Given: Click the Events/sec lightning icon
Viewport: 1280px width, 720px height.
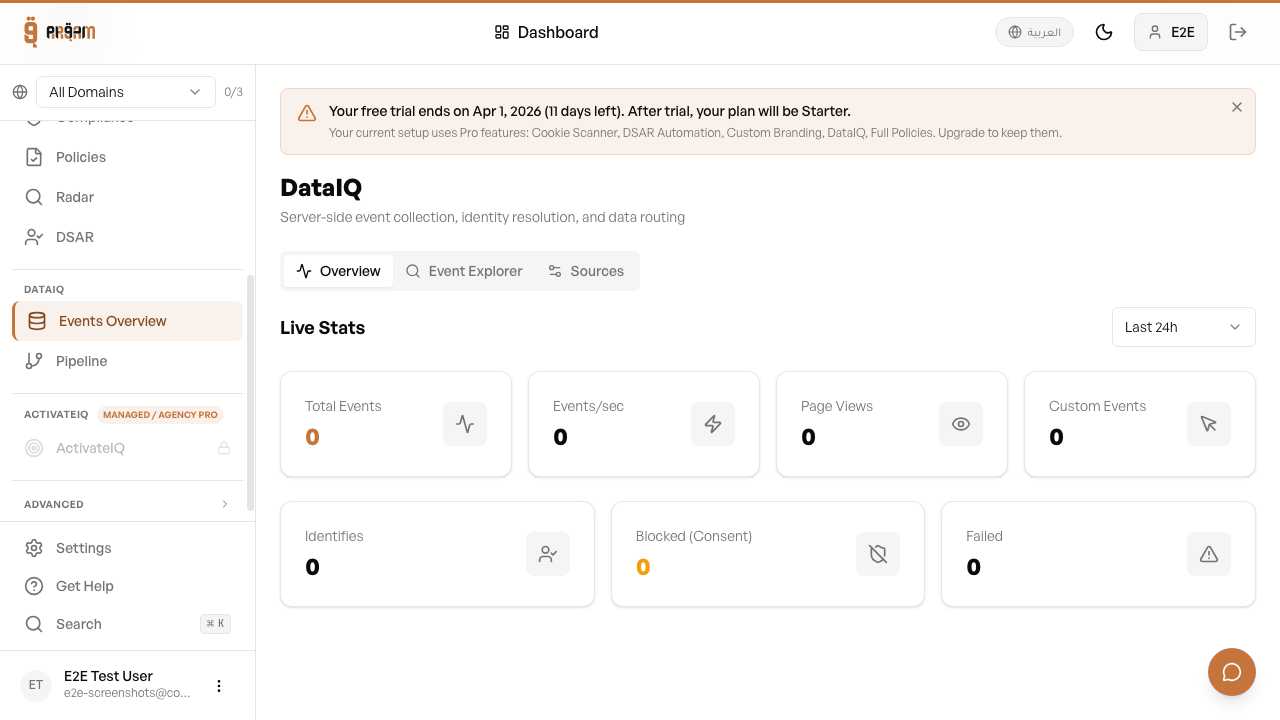Looking at the screenshot, I should [713, 424].
